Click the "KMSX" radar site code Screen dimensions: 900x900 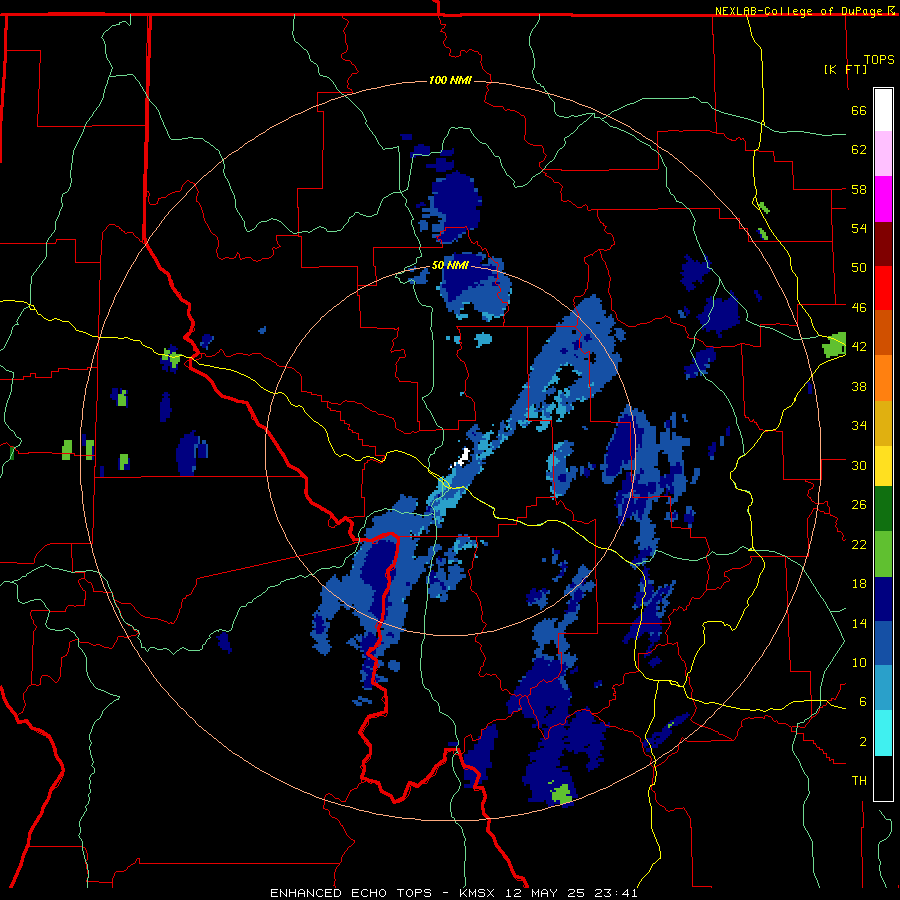click(x=479, y=893)
